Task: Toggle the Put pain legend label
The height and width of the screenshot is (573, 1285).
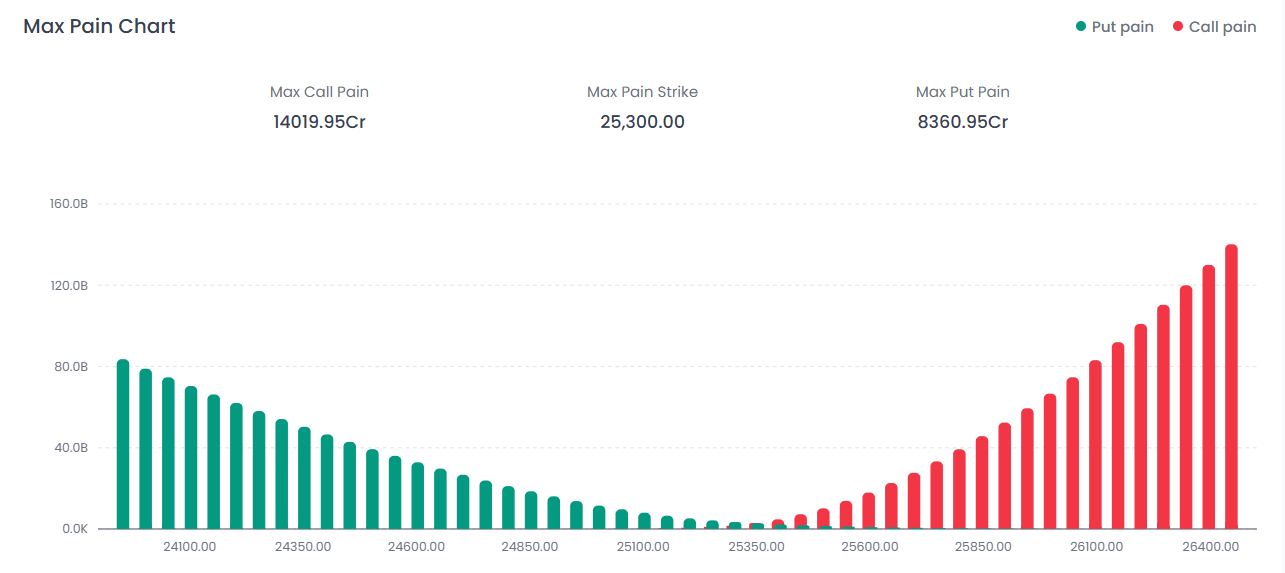Action: 1122,27
